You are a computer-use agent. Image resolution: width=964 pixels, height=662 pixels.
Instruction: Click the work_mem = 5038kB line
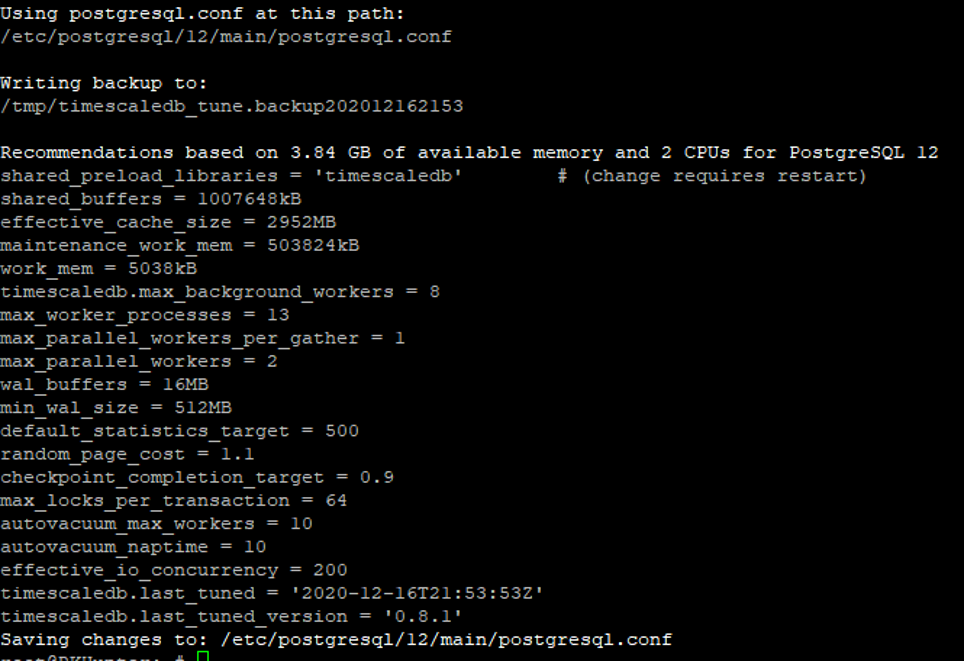point(98,269)
